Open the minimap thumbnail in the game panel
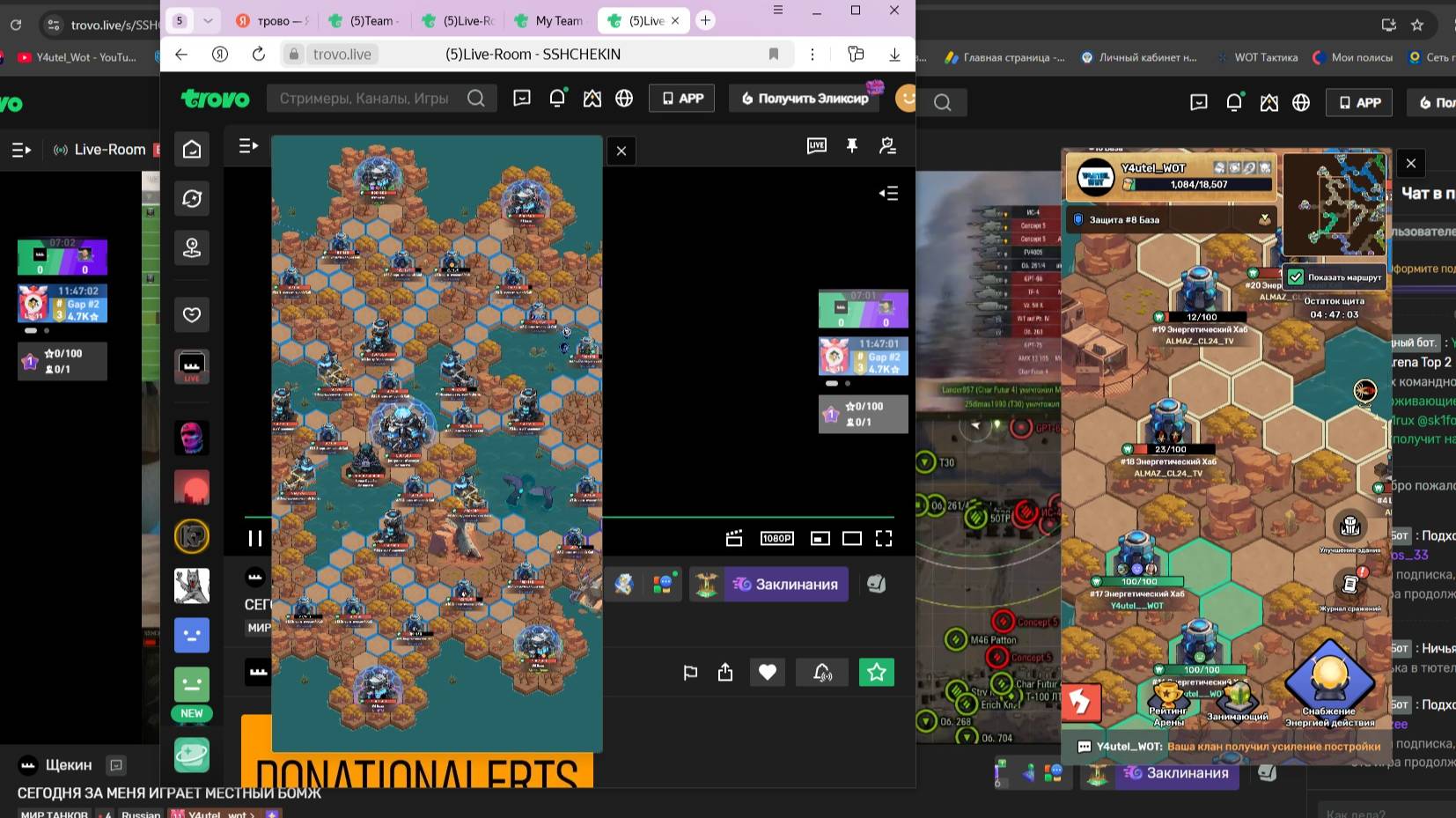The width and height of the screenshot is (1456, 818). tap(1336, 204)
